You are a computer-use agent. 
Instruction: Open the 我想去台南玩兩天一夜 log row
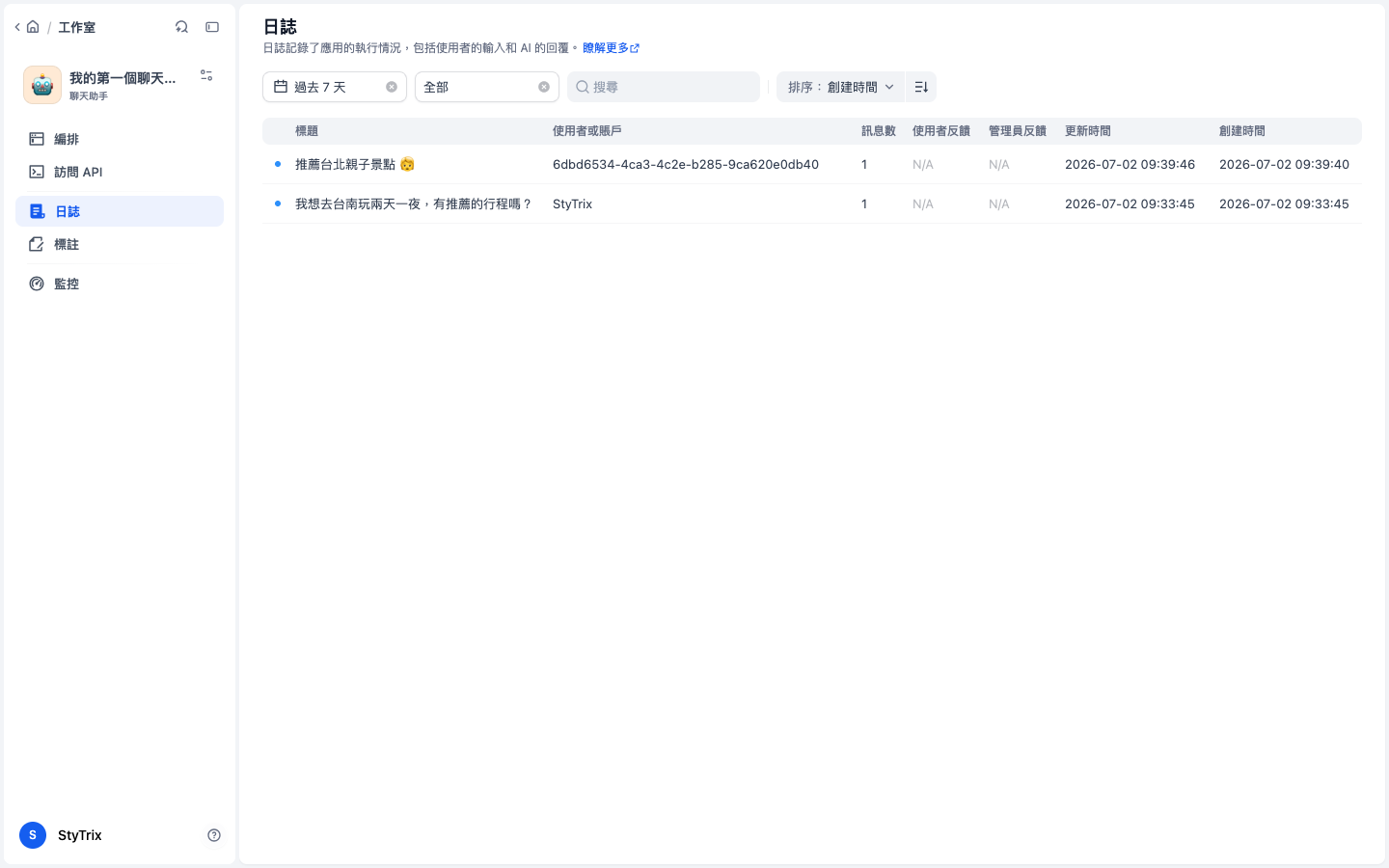click(812, 203)
